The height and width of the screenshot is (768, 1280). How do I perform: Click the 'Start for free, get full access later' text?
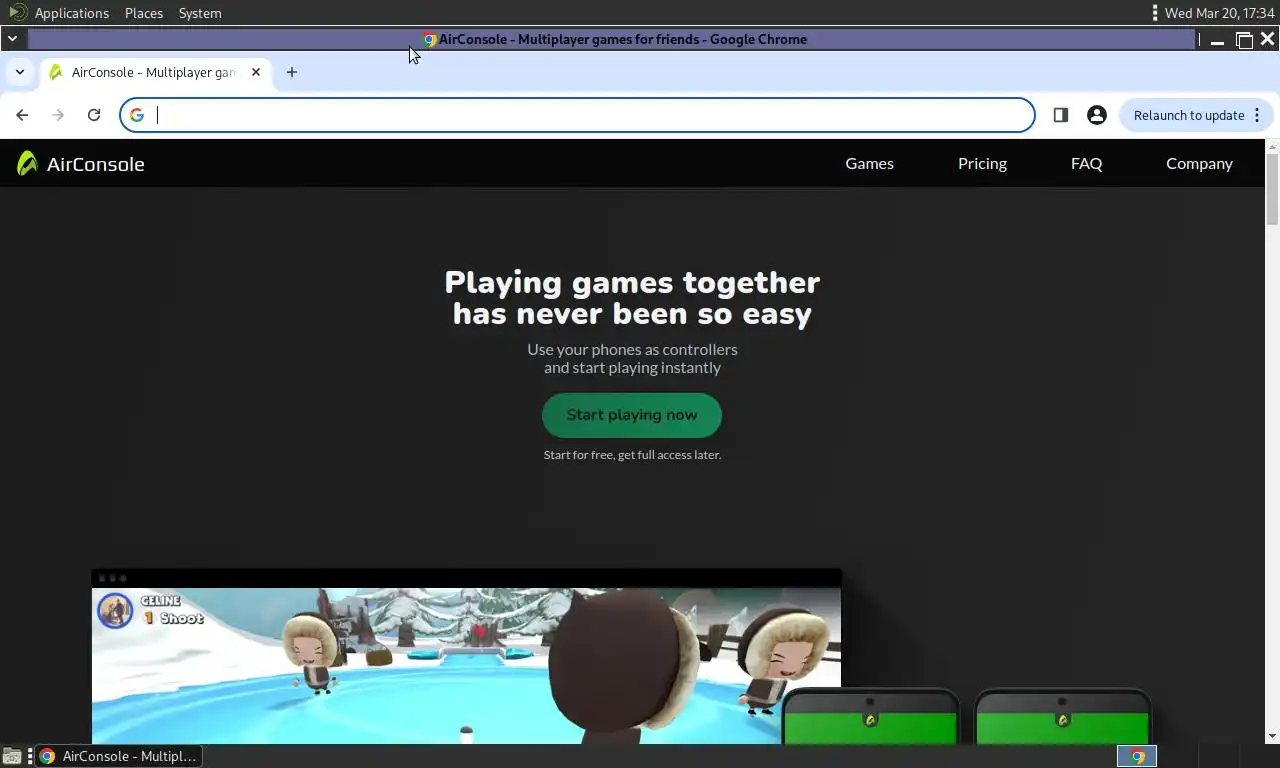coord(632,455)
